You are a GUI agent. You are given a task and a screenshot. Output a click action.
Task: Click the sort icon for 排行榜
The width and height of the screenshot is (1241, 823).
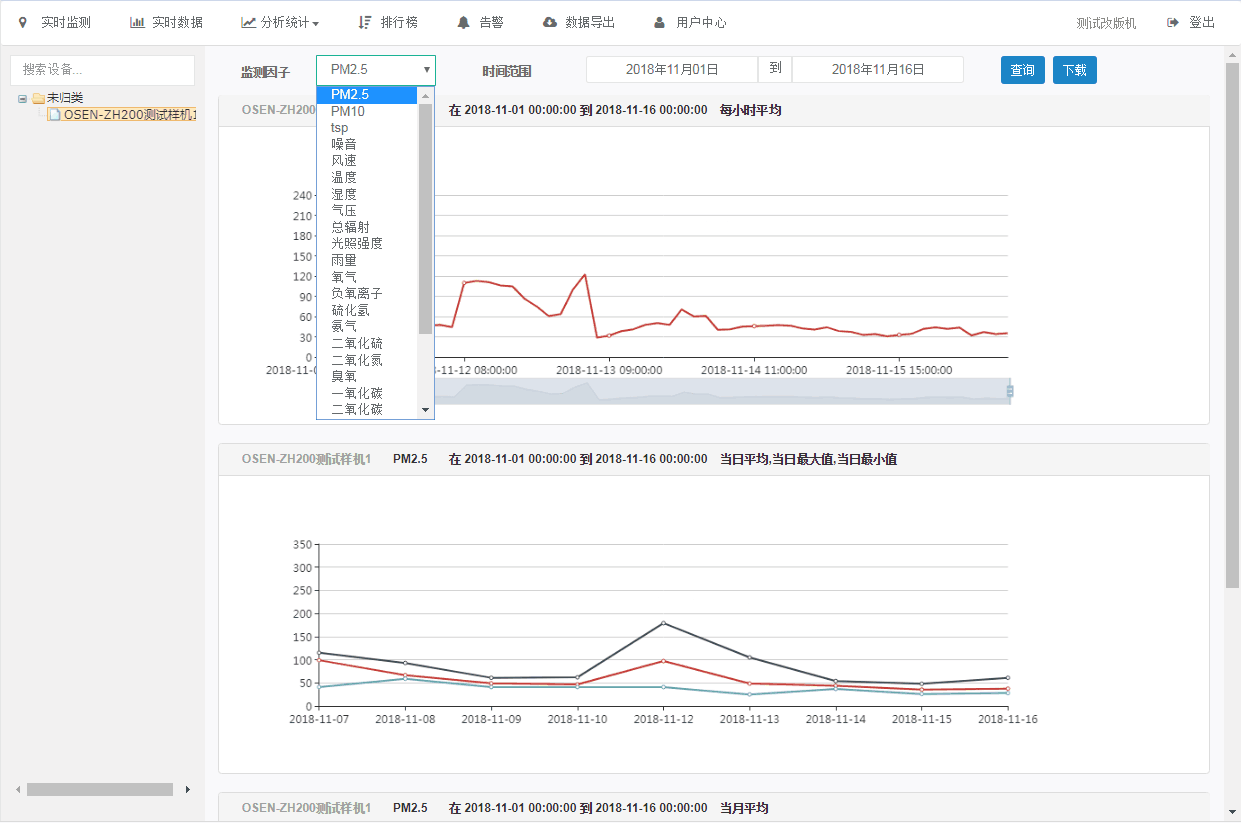[365, 22]
